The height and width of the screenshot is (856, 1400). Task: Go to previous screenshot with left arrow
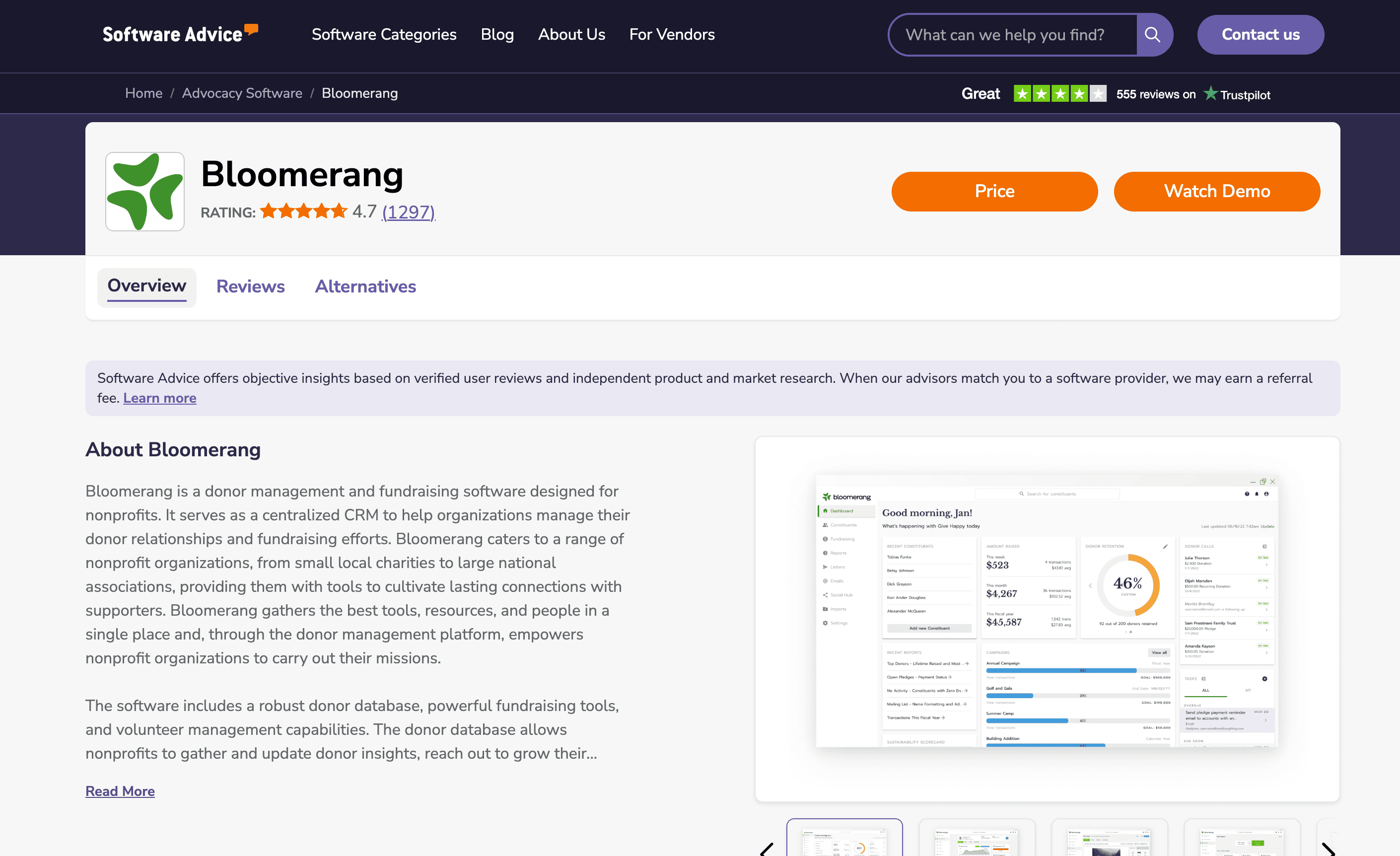(767, 849)
